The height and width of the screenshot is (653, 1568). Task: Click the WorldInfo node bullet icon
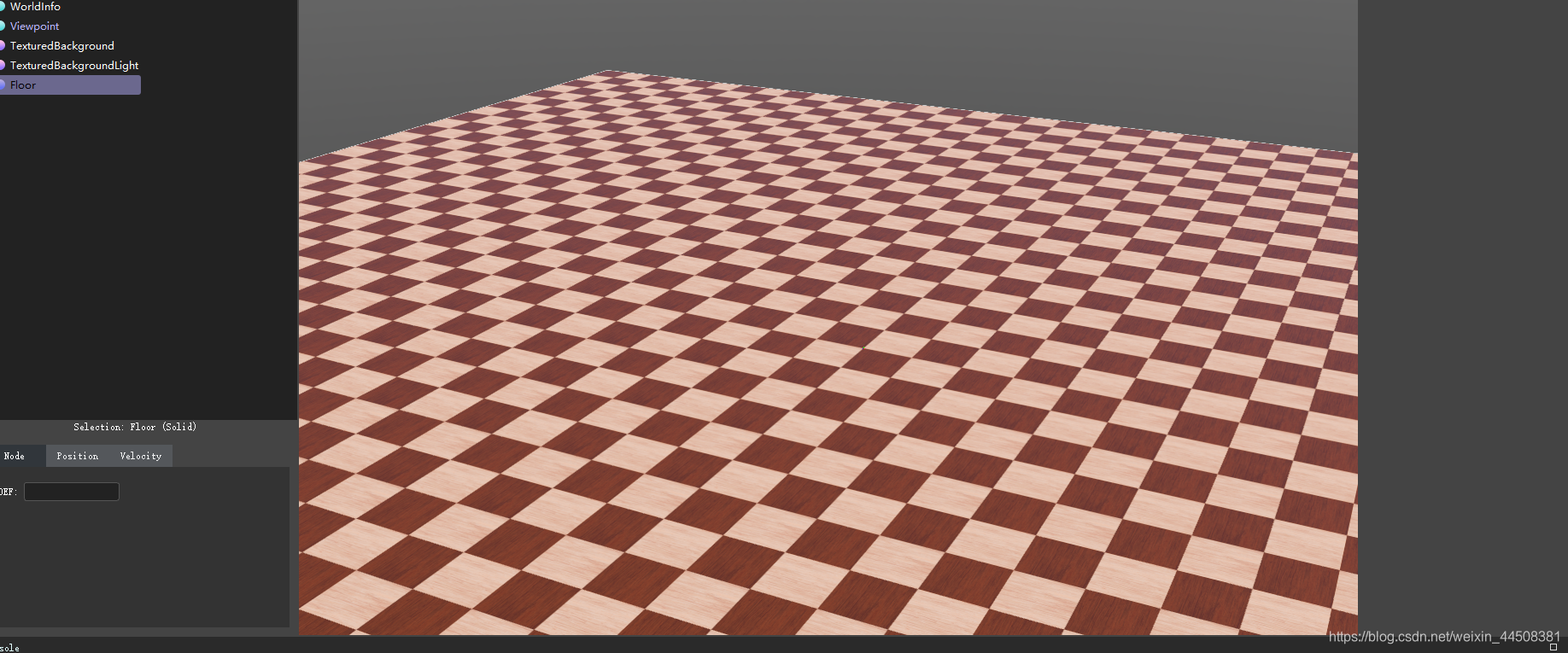pos(2,7)
